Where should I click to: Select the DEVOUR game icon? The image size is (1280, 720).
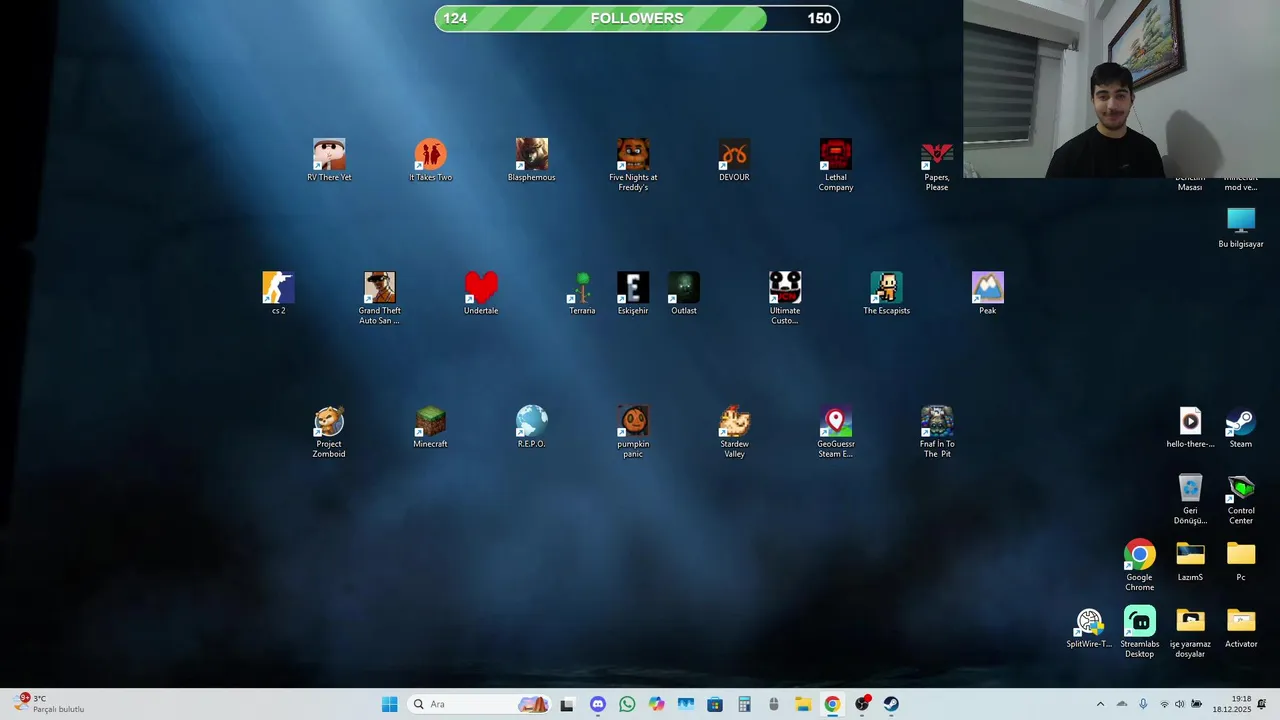[x=734, y=160]
